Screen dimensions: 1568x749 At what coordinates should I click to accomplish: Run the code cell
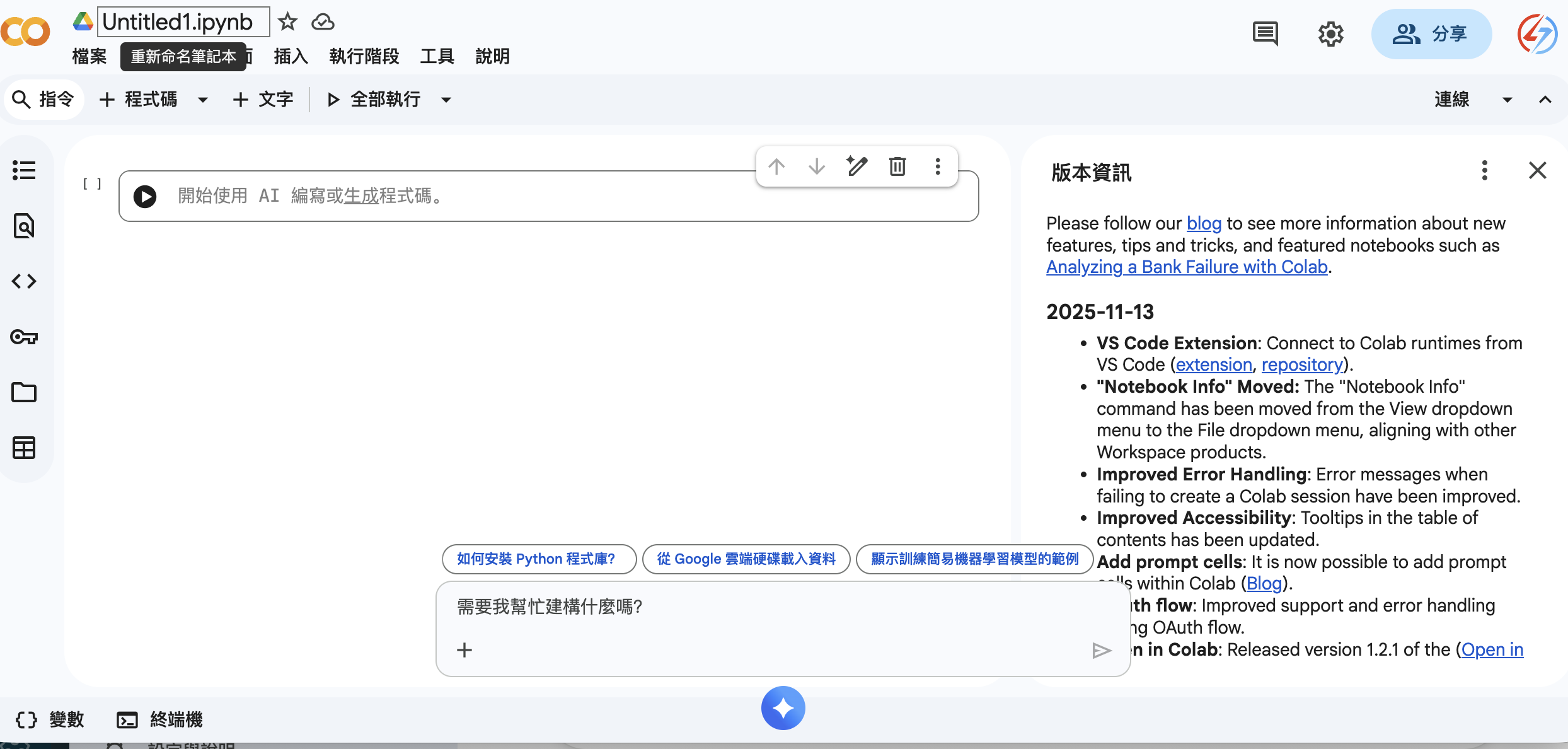pyautogui.click(x=145, y=197)
